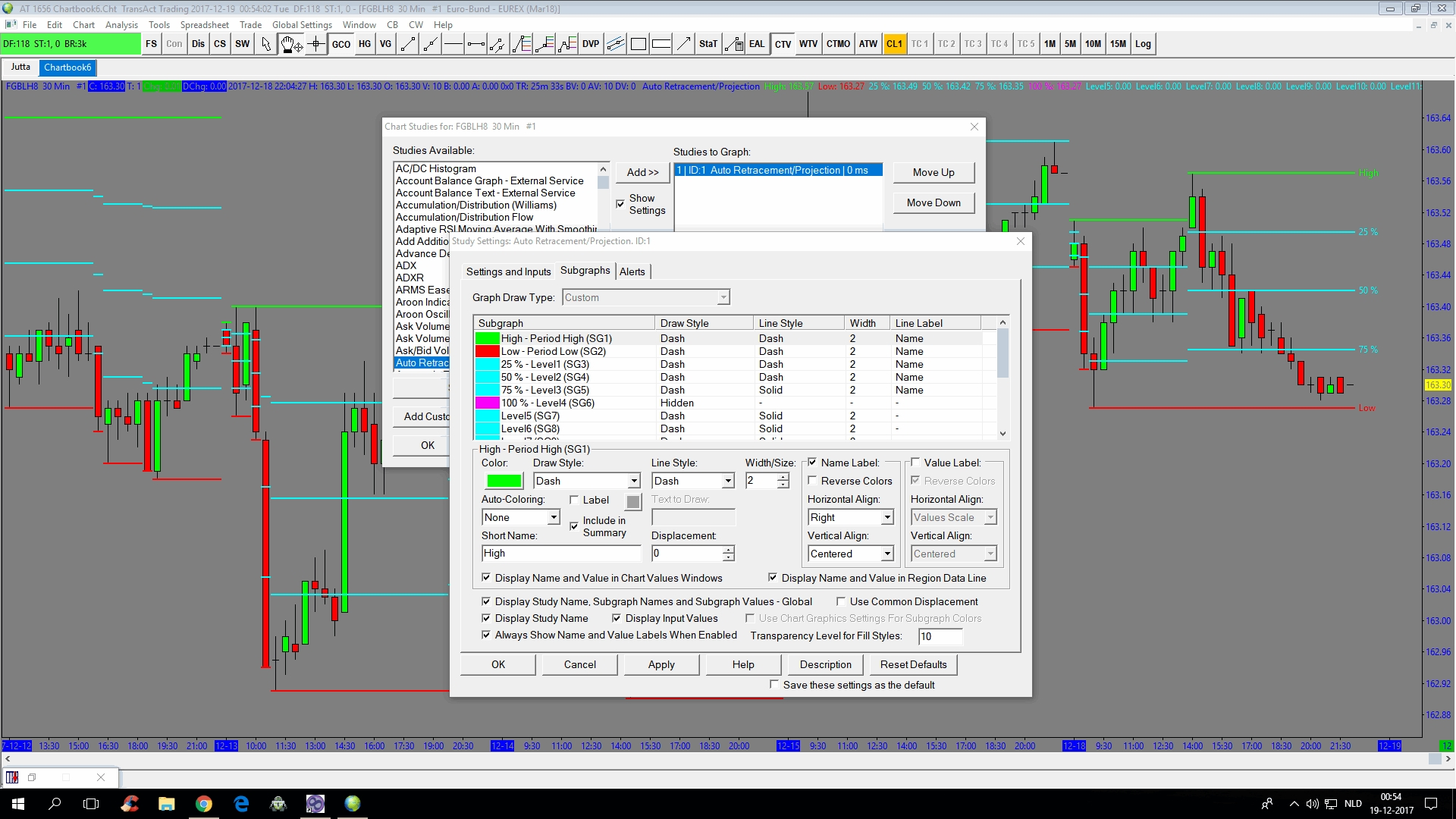1456x819 pixels.
Task: Click the CTMO toolbar button
Action: pyautogui.click(x=838, y=44)
